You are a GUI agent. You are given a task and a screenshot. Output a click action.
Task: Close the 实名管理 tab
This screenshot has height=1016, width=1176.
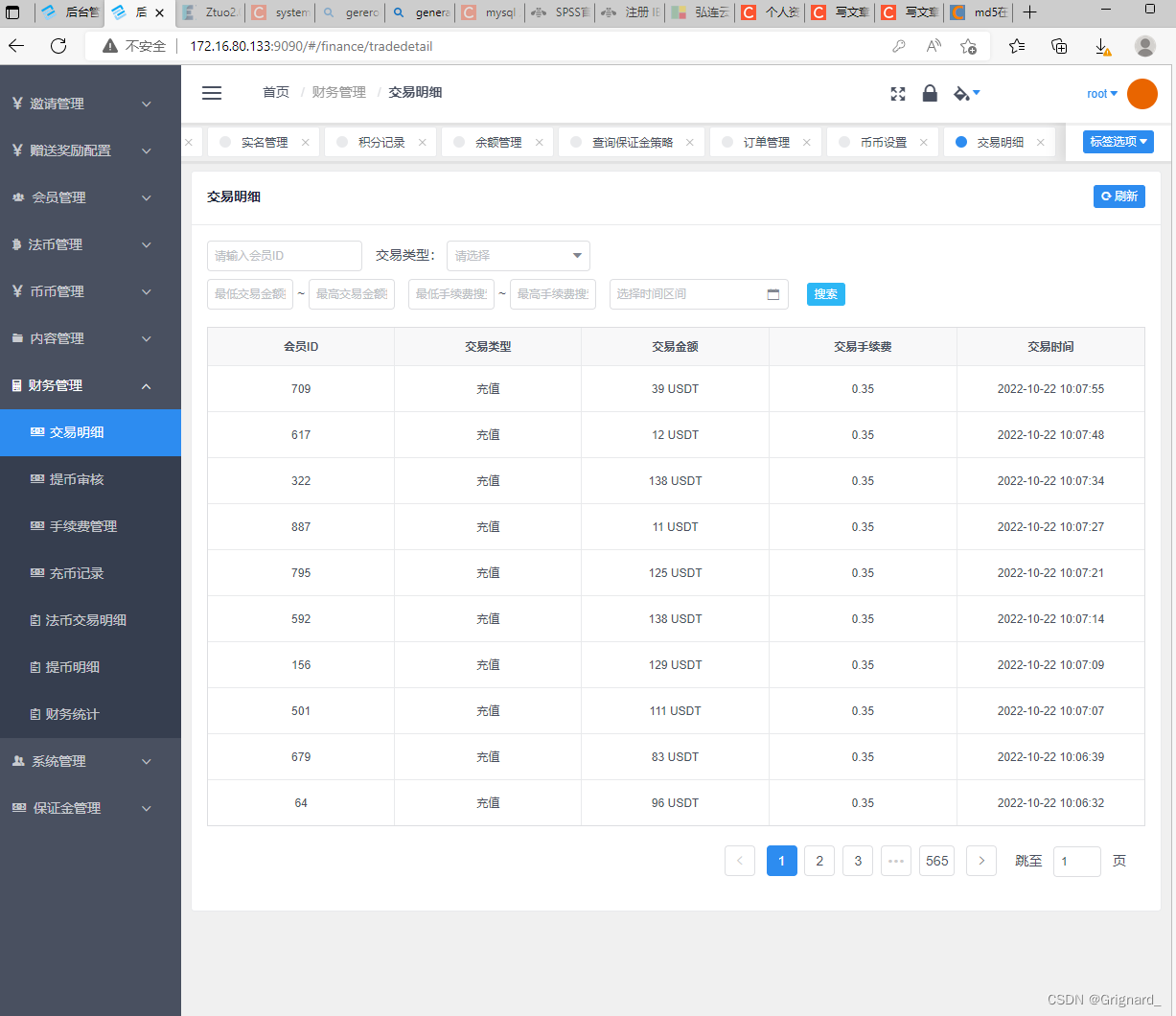[x=305, y=142]
